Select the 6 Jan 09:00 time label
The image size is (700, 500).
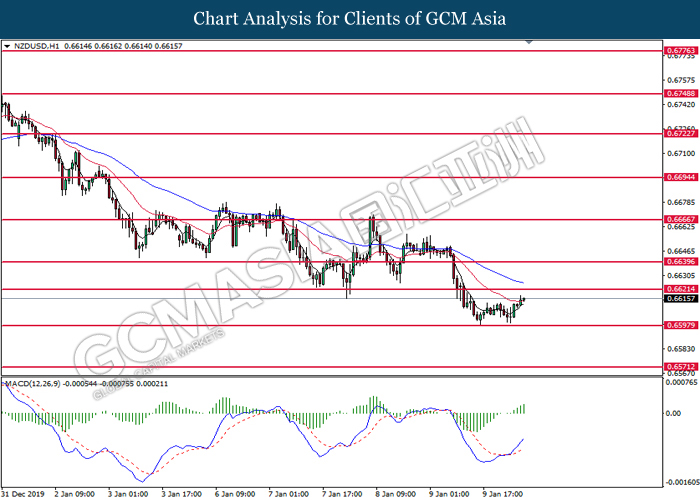pyautogui.click(x=235, y=493)
